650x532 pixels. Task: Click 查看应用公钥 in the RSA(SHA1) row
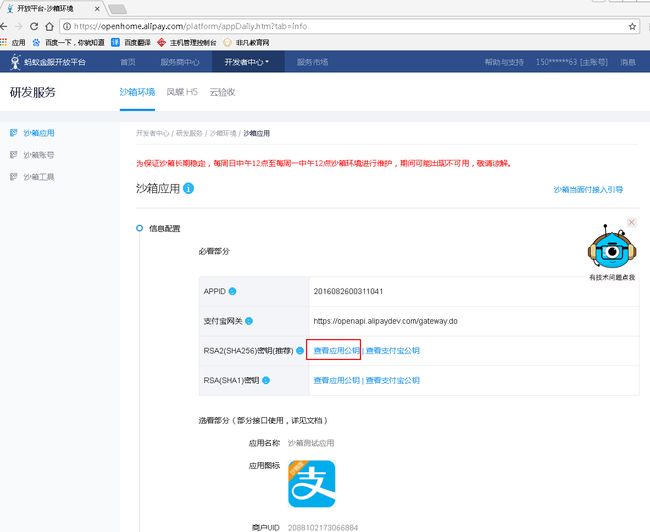pos(336,380)
